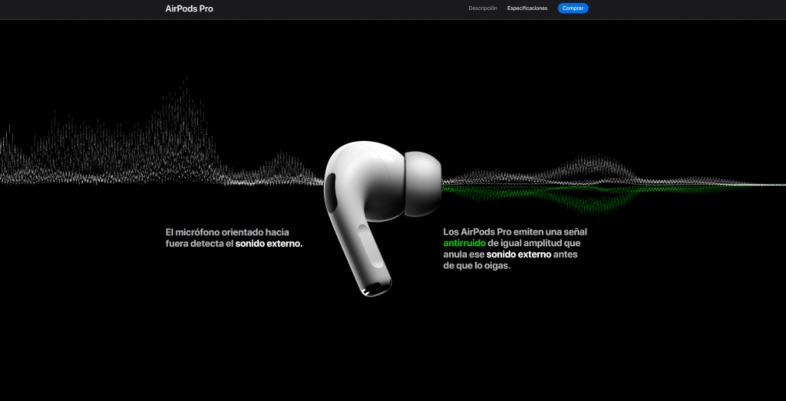The image size is (786, 401).
Task: Go to the Descripción tab
Action: pyautogui.click(x=483, y=8)
